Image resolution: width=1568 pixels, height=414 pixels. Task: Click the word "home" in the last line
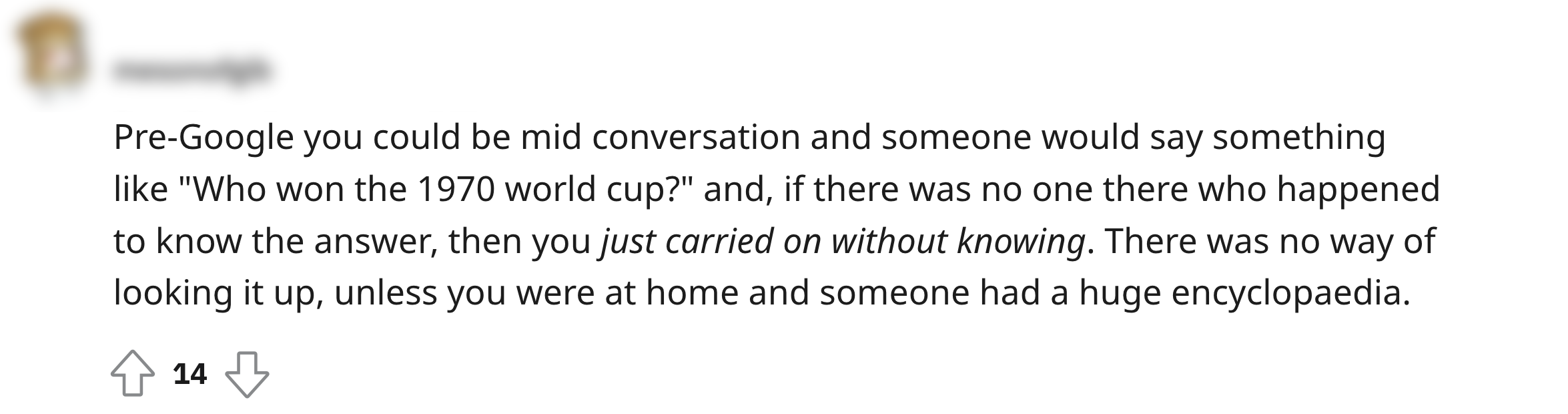[691, 293]
